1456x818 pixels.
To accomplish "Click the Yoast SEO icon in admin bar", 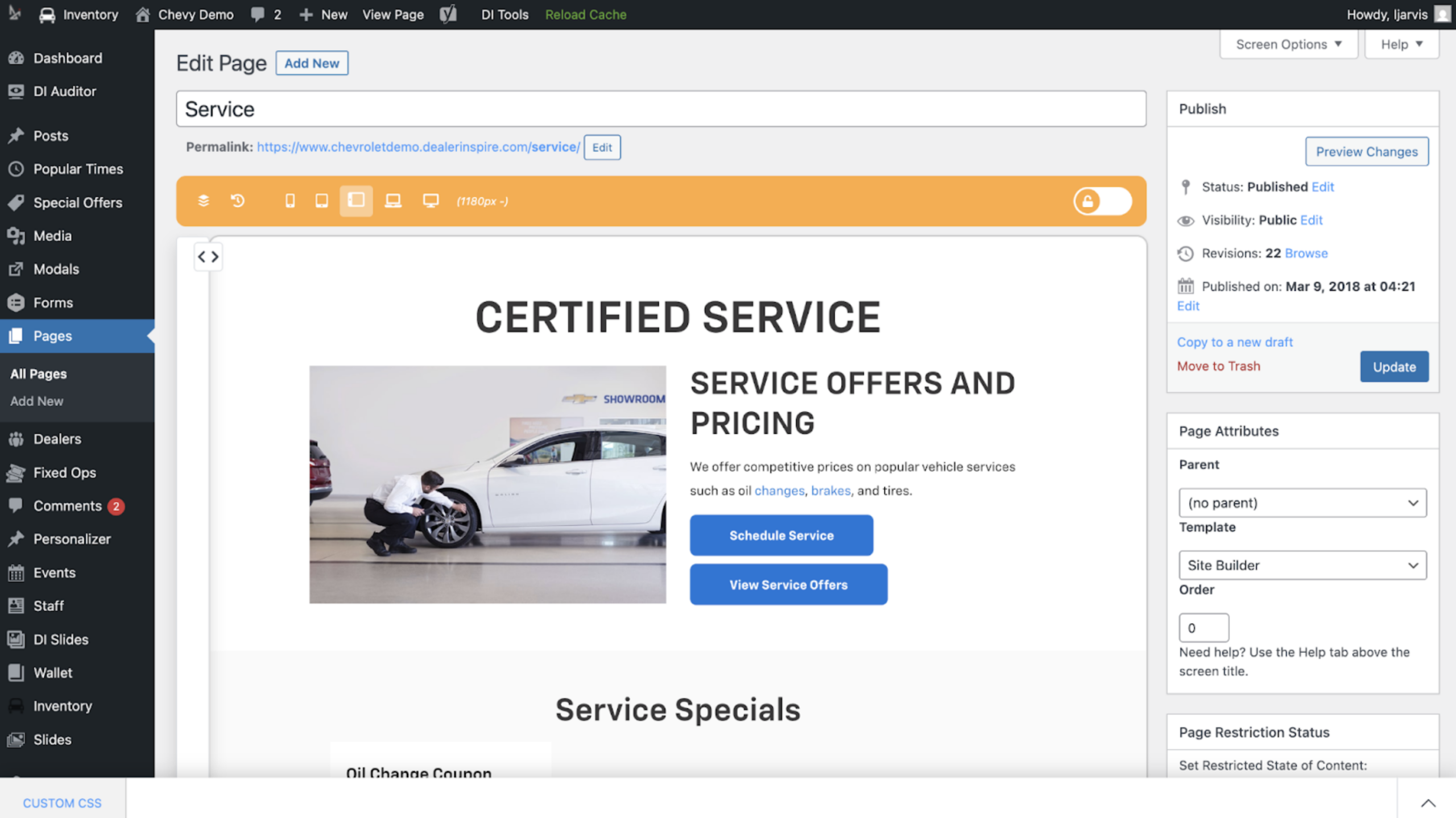I will (x=448, y=14).
